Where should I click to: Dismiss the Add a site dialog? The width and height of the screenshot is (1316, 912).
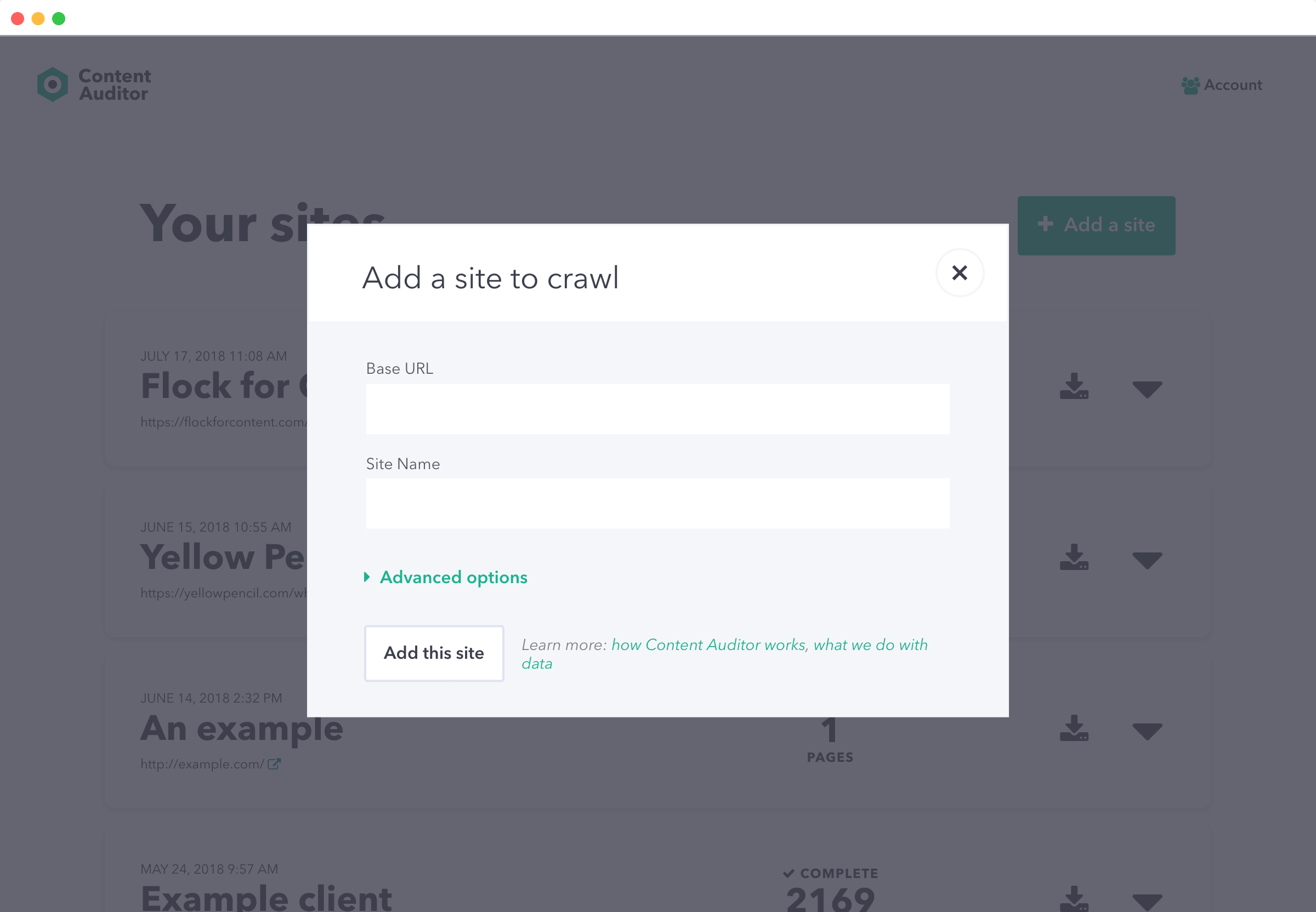coord(959,273)
